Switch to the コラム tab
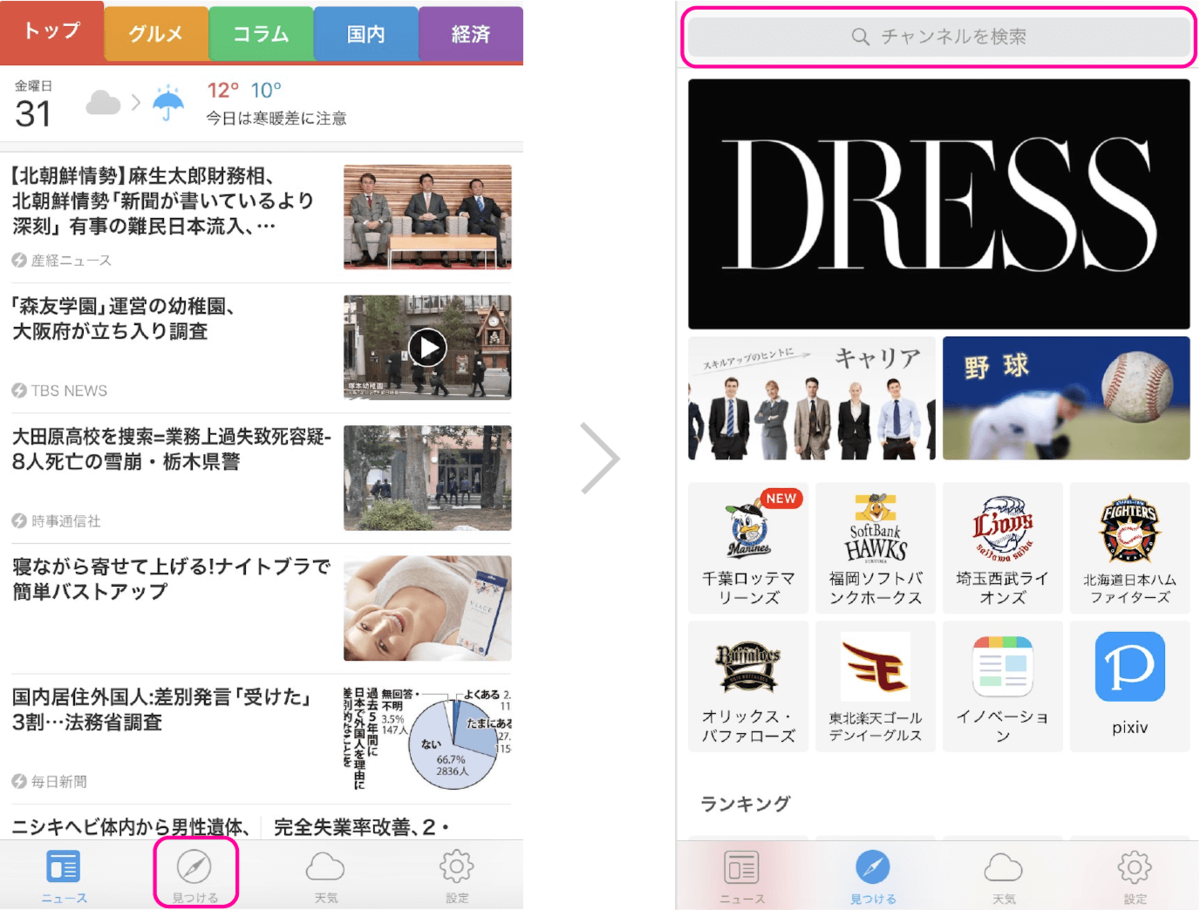1200x910 pixels. 261,35
